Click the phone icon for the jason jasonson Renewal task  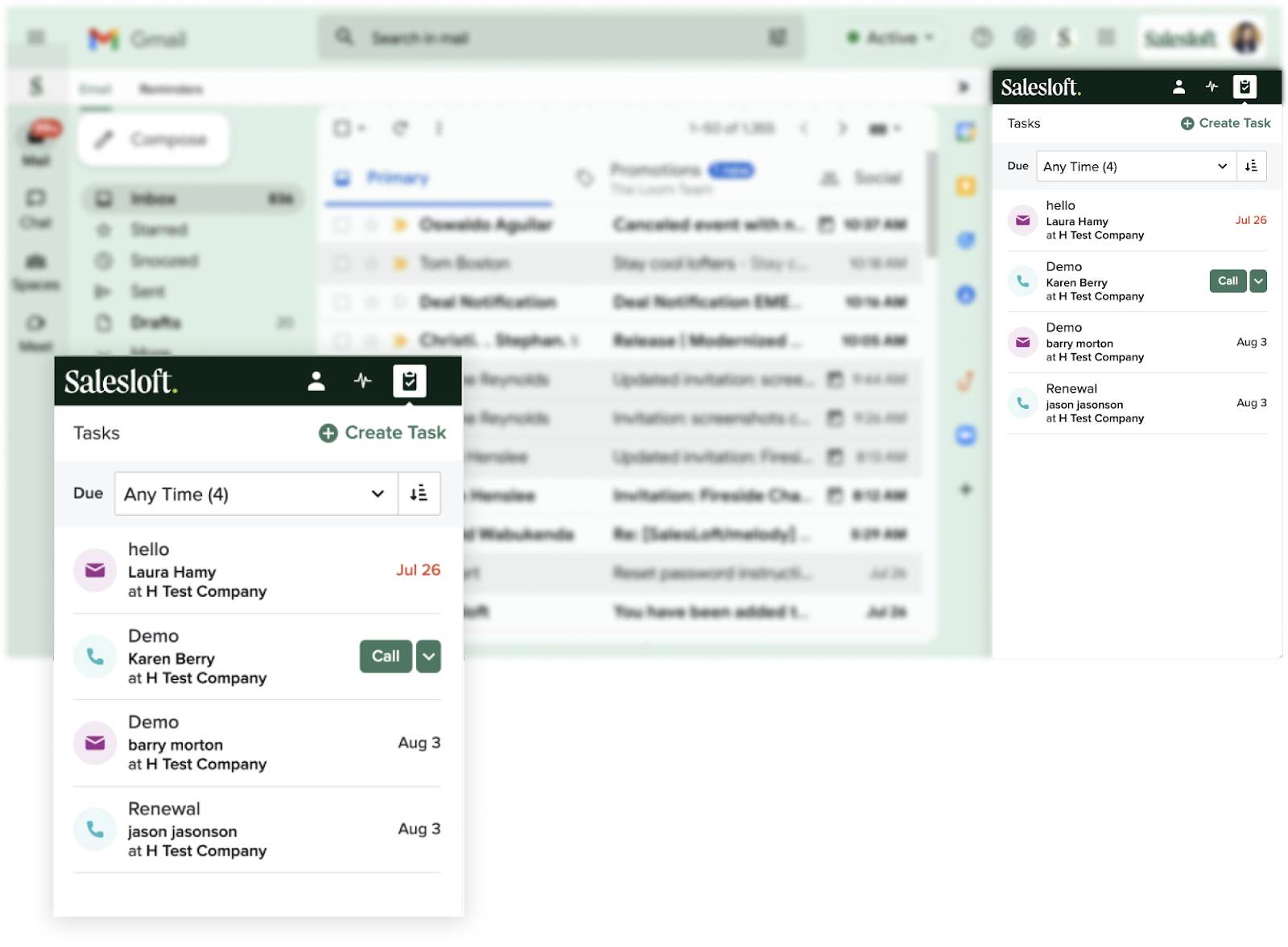coord(1022,403)
